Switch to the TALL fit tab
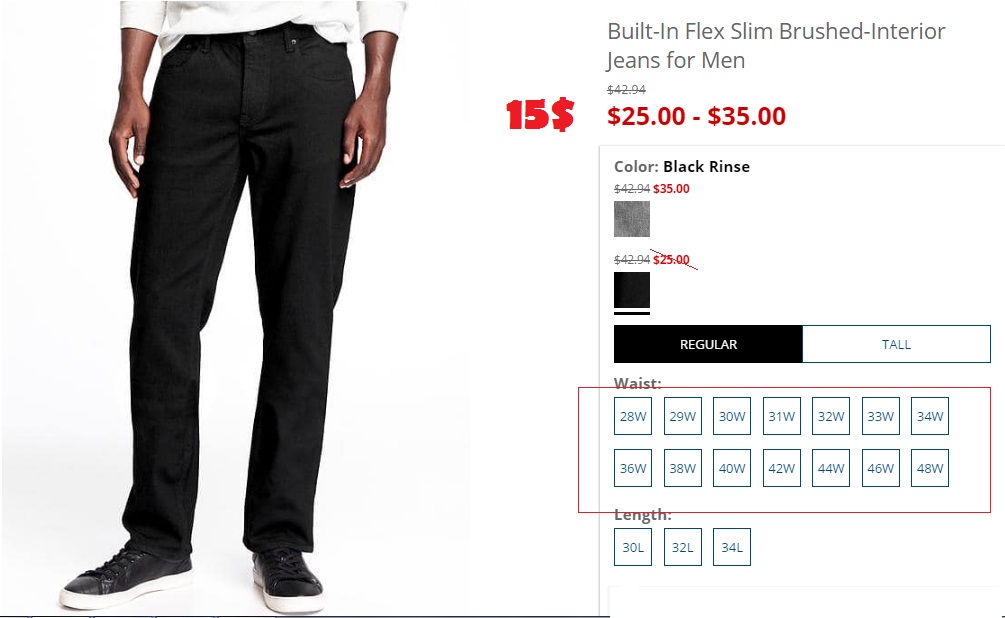The height and width of the screenshot is (618, 1005). tap(896, 344)
